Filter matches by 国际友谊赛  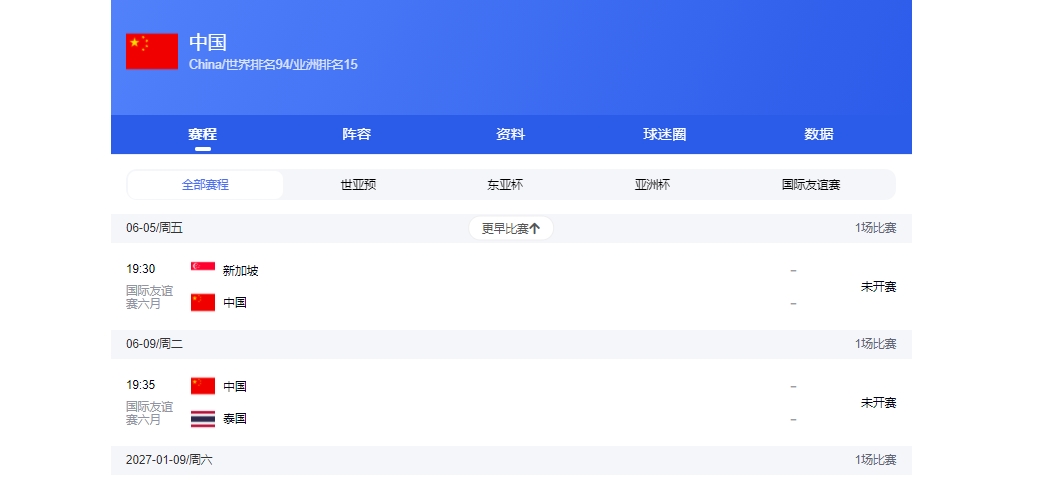click(811, 185)
